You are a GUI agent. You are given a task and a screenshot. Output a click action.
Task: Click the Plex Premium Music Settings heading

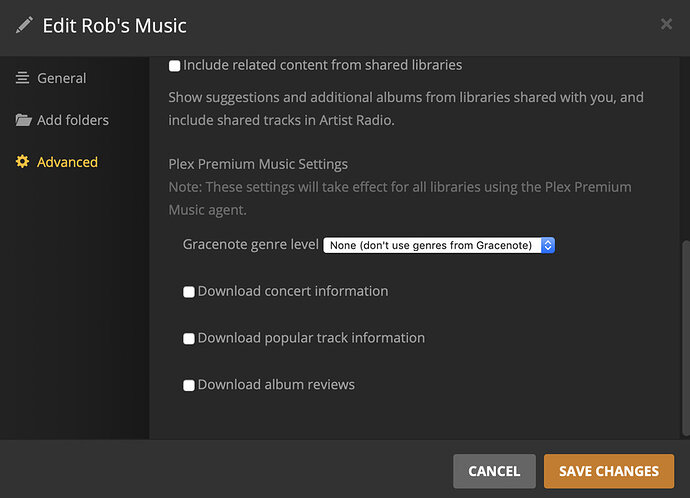click(258, 164)
